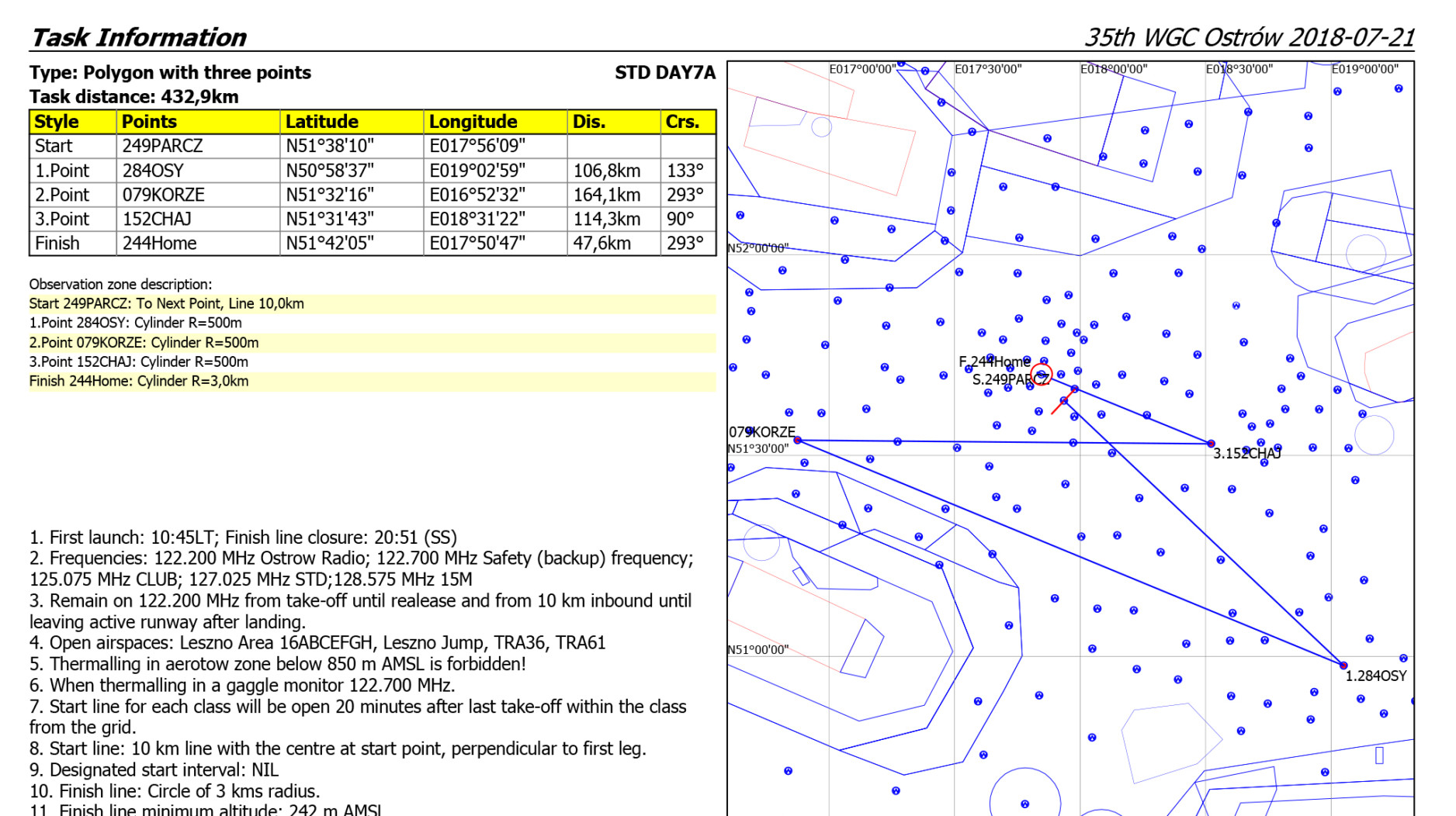Click the Task Information heading
The height and width of the screenshot is (816, 1456).
[x=138, y=37]
